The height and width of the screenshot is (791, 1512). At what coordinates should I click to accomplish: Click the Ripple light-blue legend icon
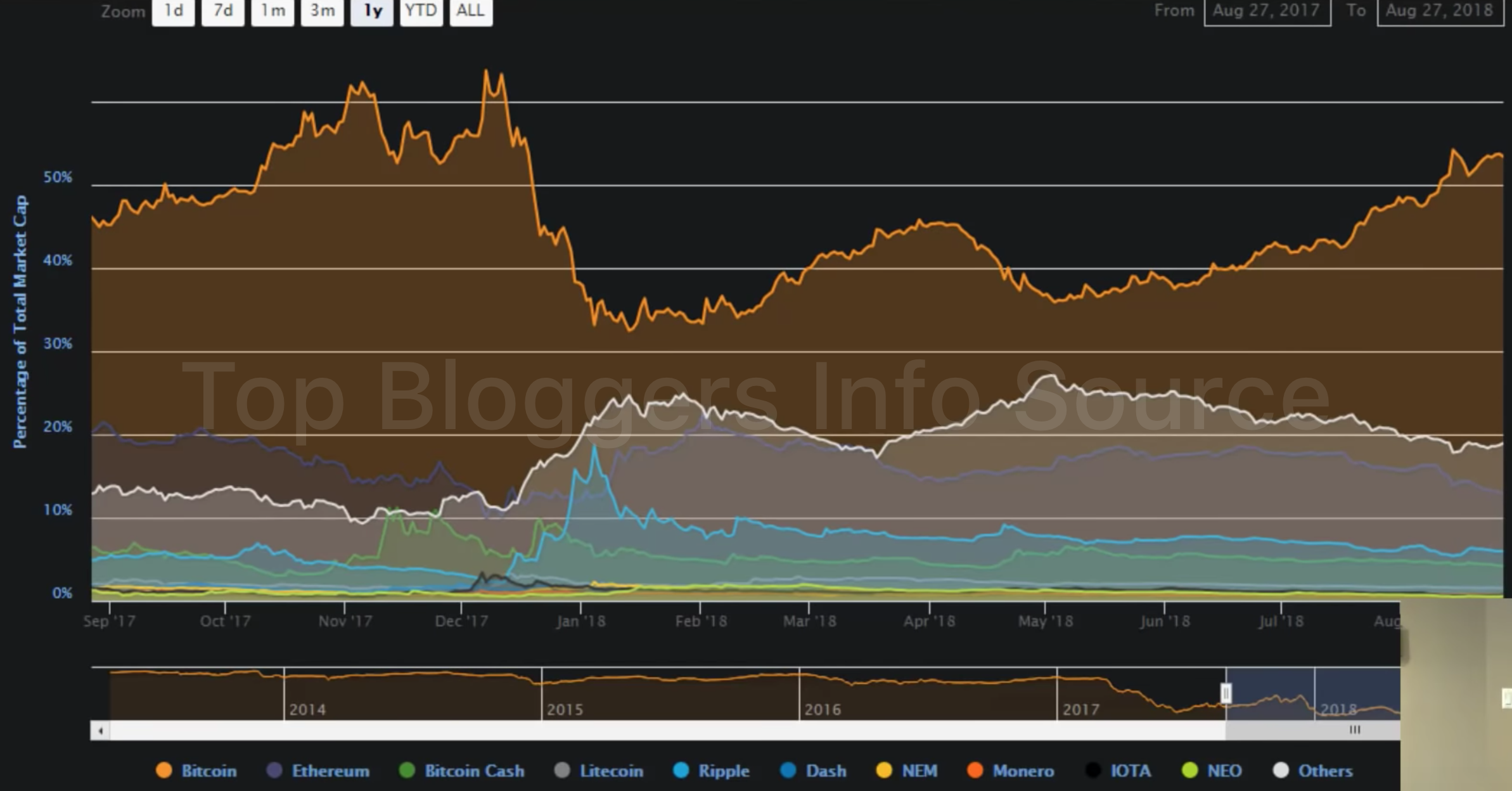click(681, 771)
